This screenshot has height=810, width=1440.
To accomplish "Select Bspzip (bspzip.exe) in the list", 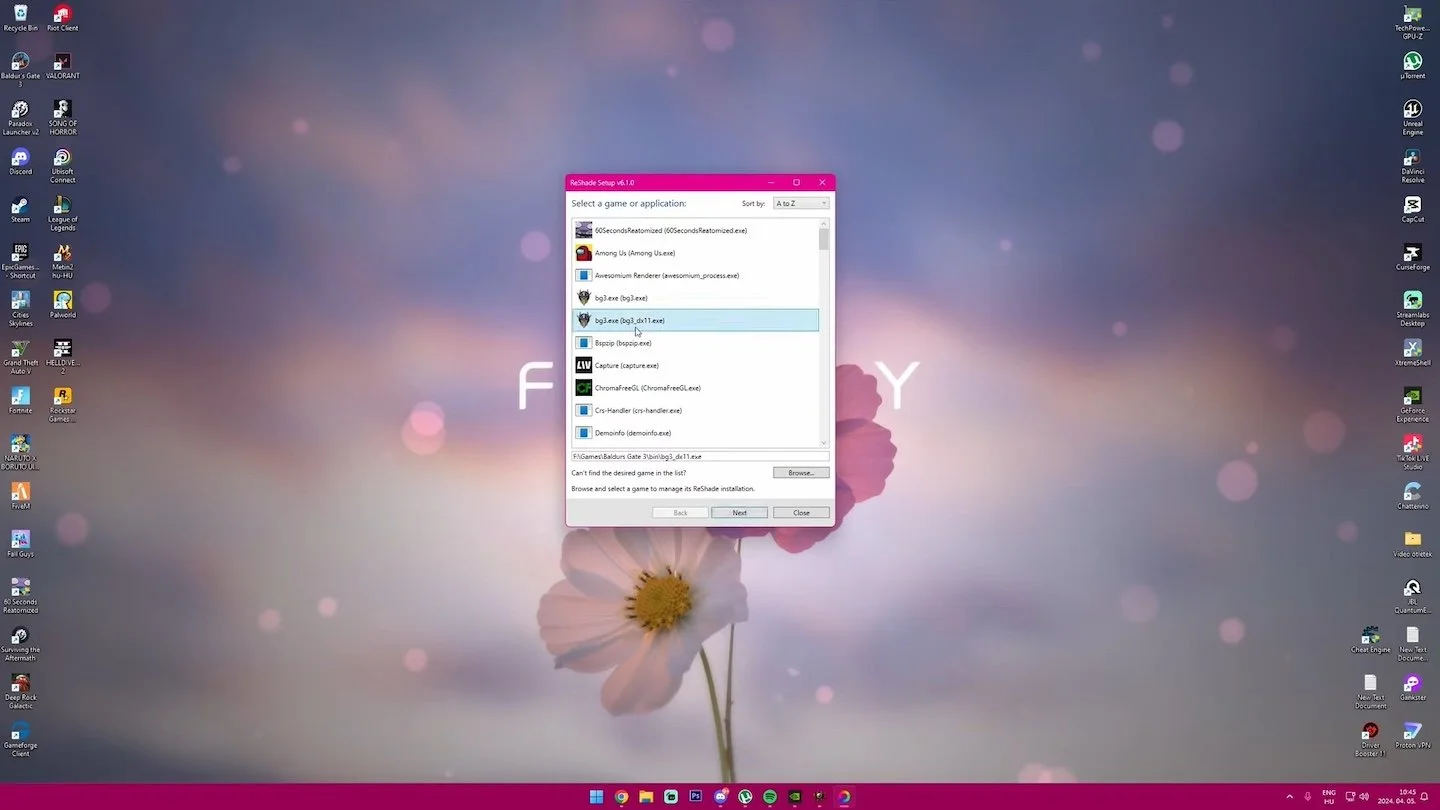I will click(695, 343).
